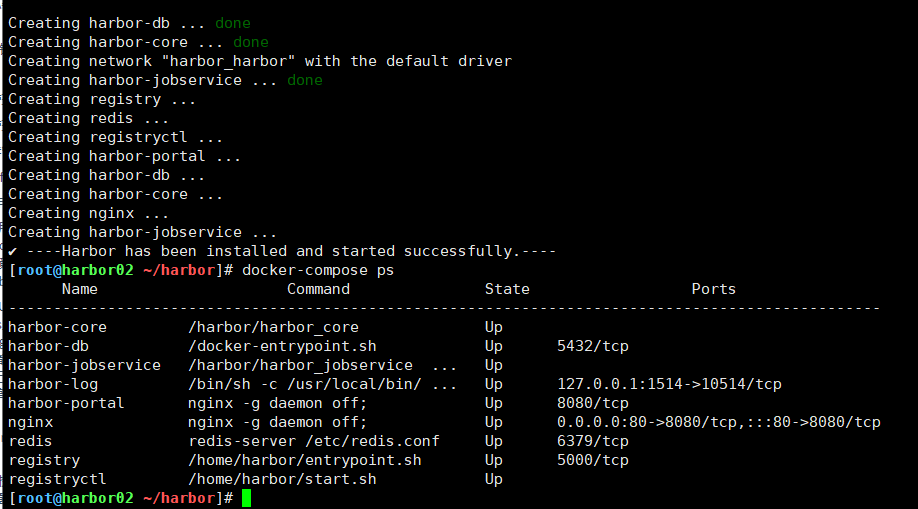This screenshot has width=918, height=509.
Task: Click the green terminal cursor block
Action: pyautogui.click(x=247, y=498)
